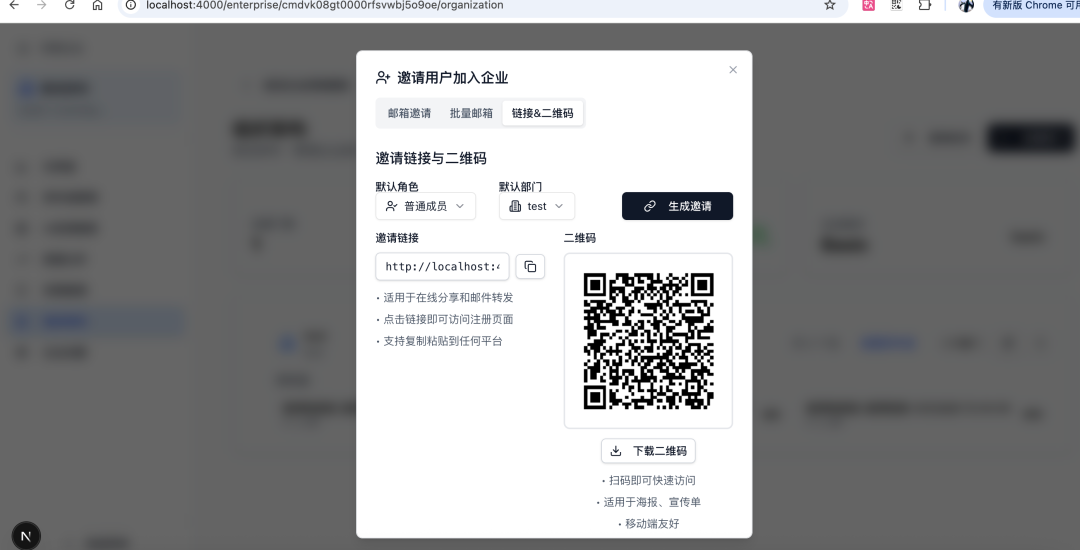1080x550 pixels.
Task: Click the 适用于海报、宣传单 text
Action: (652, 503)
